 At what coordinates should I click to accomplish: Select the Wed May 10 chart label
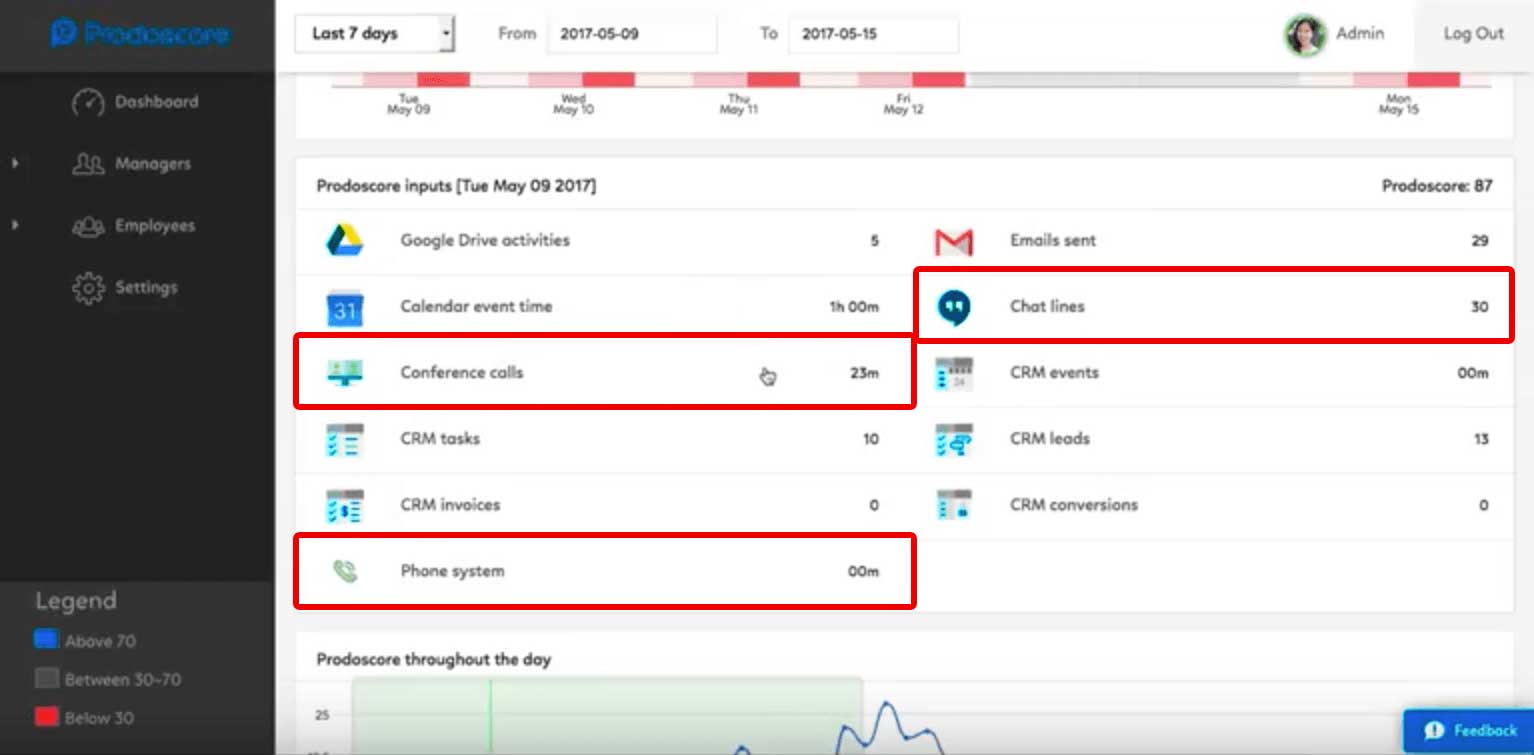coord(573,105)
